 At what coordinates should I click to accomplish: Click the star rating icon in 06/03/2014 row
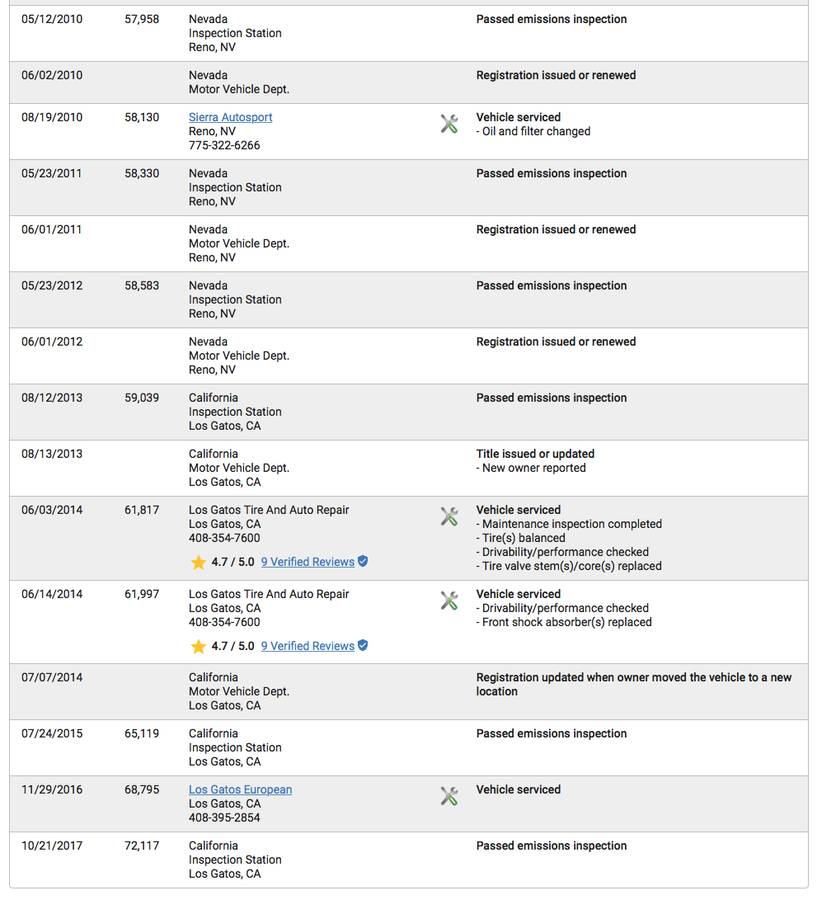[x=198, y=562]
